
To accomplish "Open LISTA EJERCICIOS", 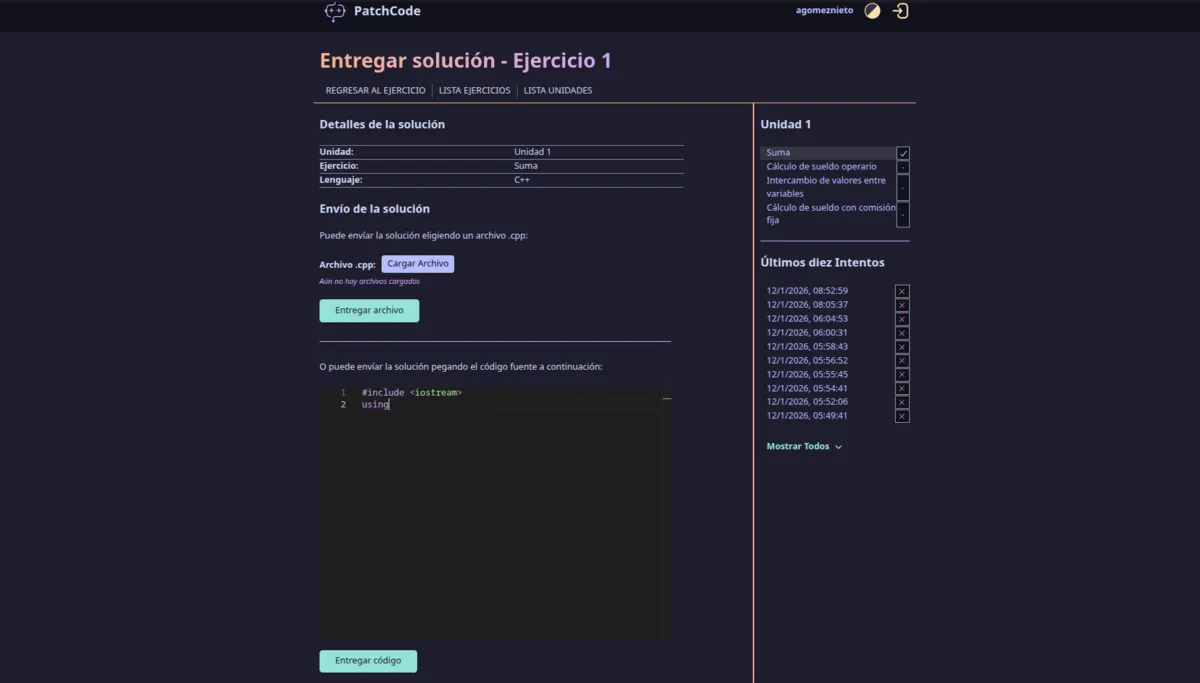I will 474,90.
